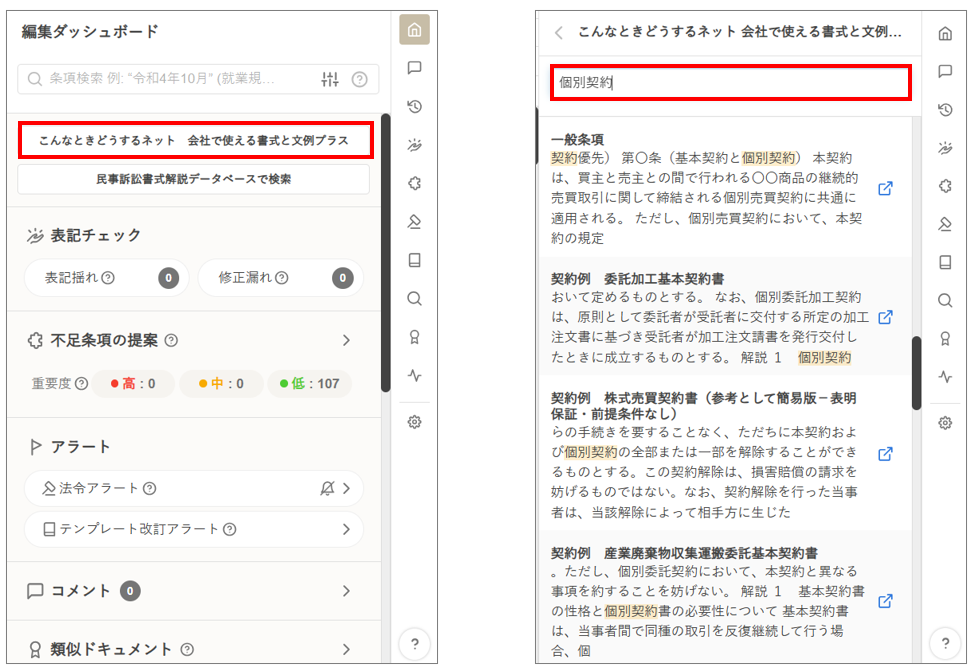Open the external link for 委託加工基本契約書 result

[x=884, y=317]
